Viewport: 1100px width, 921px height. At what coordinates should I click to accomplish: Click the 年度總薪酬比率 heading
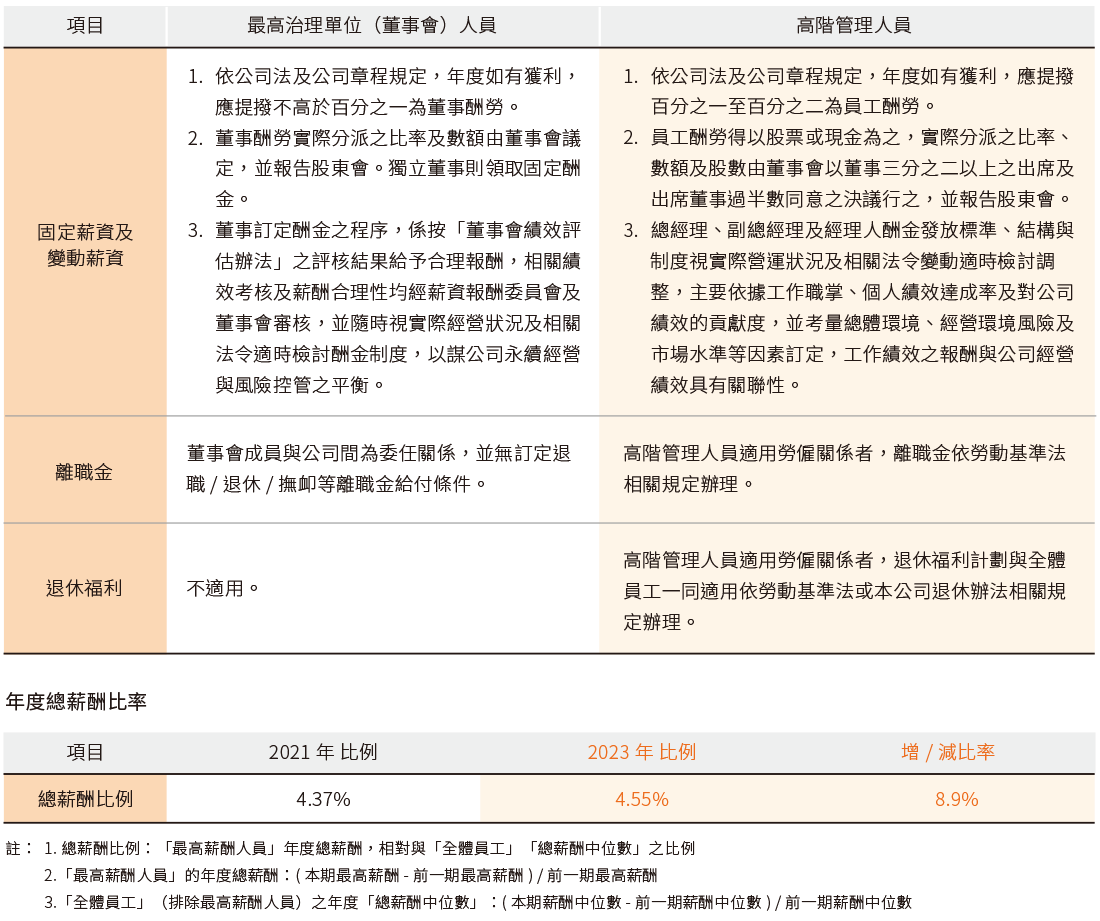click(76, 701)
